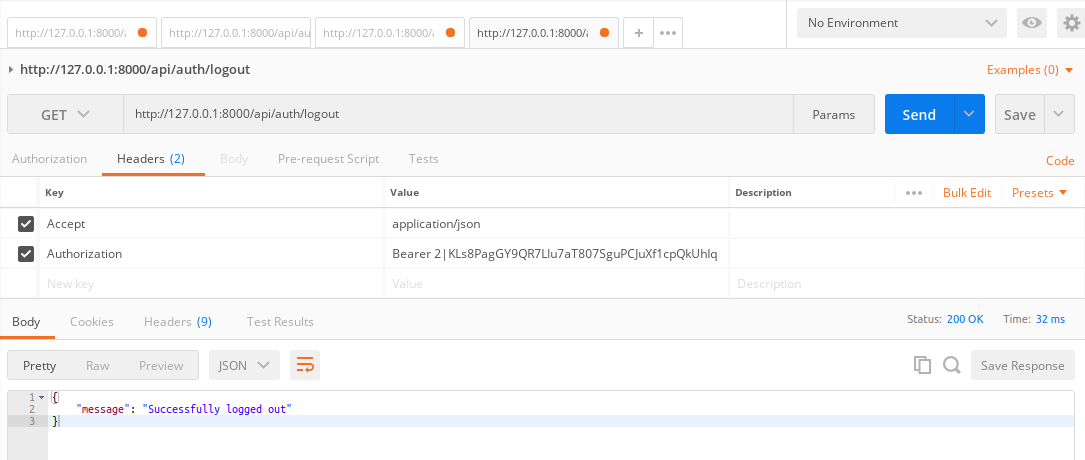Open manage environments gear icon
Image resolution: width=1085 pixels, height=460 pixels.
coord(1071,22)
